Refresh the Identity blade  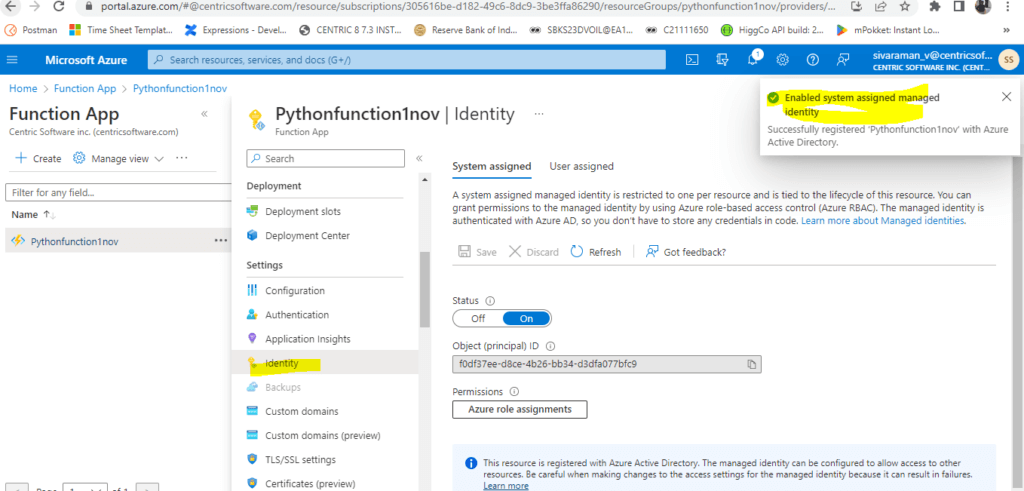point(596,252)
